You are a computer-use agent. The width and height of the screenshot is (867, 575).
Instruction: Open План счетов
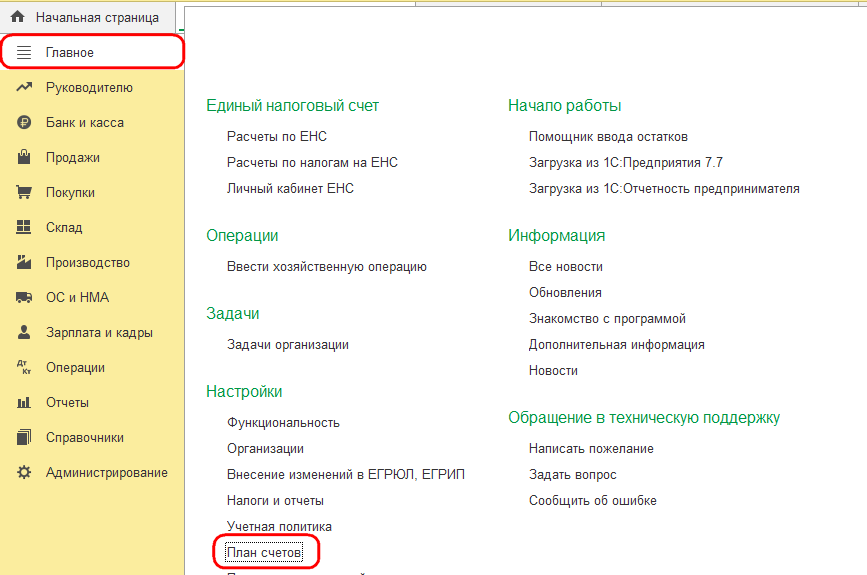pos(264,552)
